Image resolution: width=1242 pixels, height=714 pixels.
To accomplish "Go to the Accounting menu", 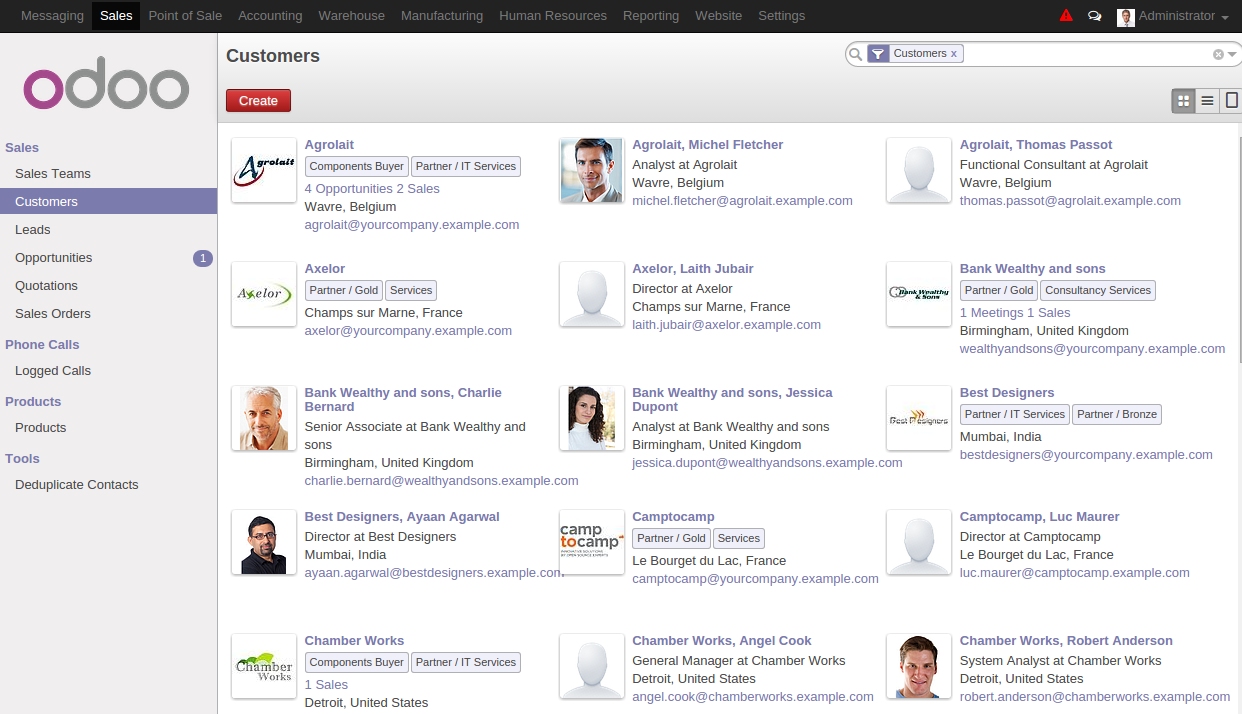I will [270, 16].
